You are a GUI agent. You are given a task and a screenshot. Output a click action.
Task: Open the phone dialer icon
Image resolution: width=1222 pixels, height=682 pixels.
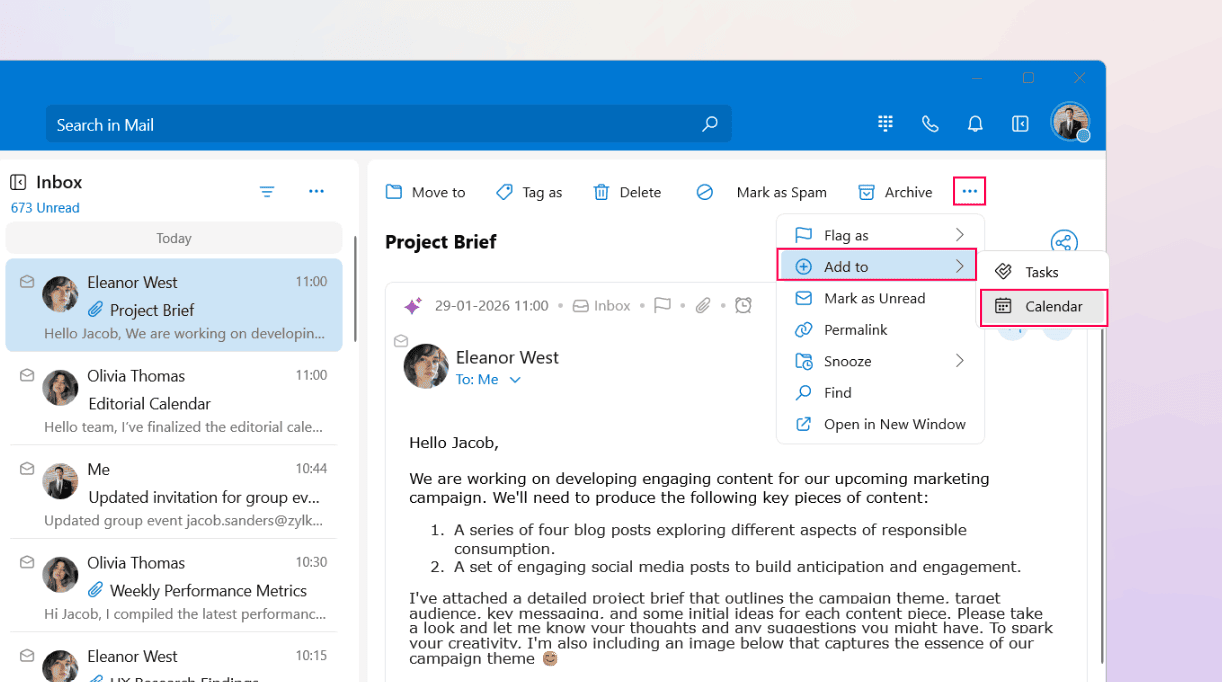pyautogui.click(x=930, y=124)
